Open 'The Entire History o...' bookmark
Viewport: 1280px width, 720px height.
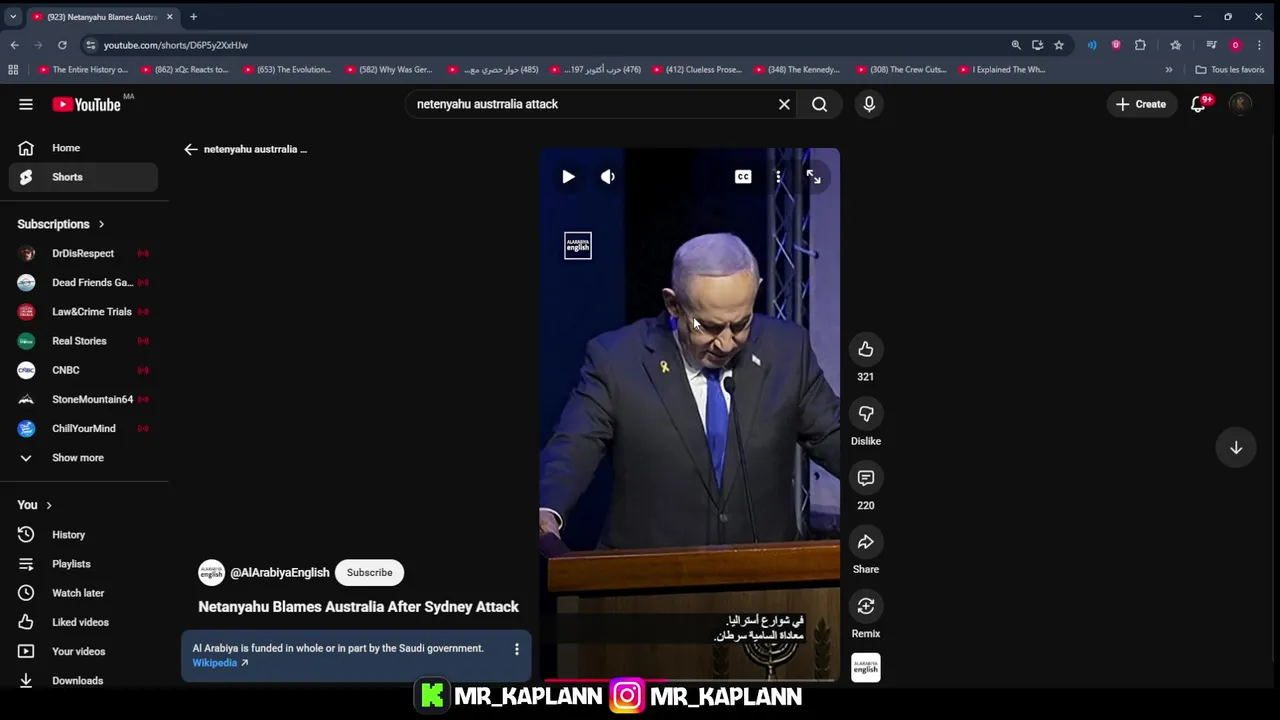[83, 70]
